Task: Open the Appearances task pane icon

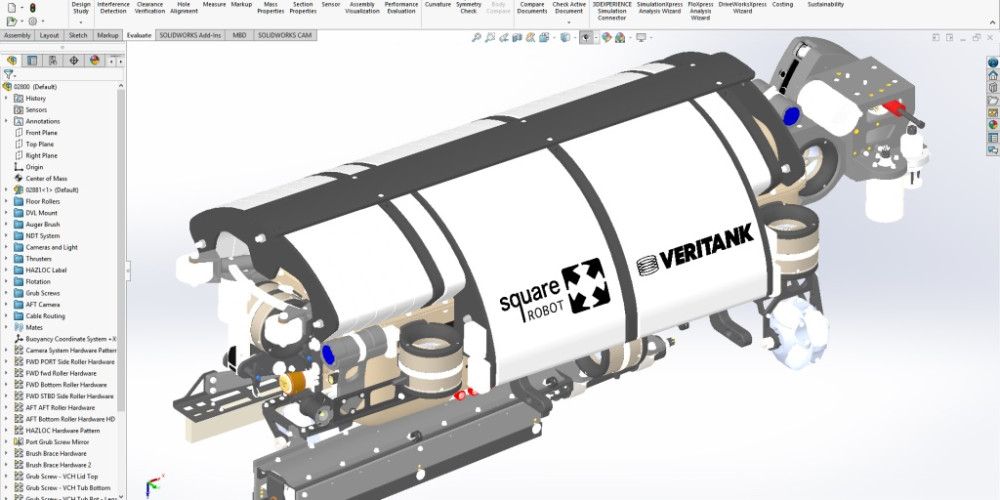Action: pos(993,125)
